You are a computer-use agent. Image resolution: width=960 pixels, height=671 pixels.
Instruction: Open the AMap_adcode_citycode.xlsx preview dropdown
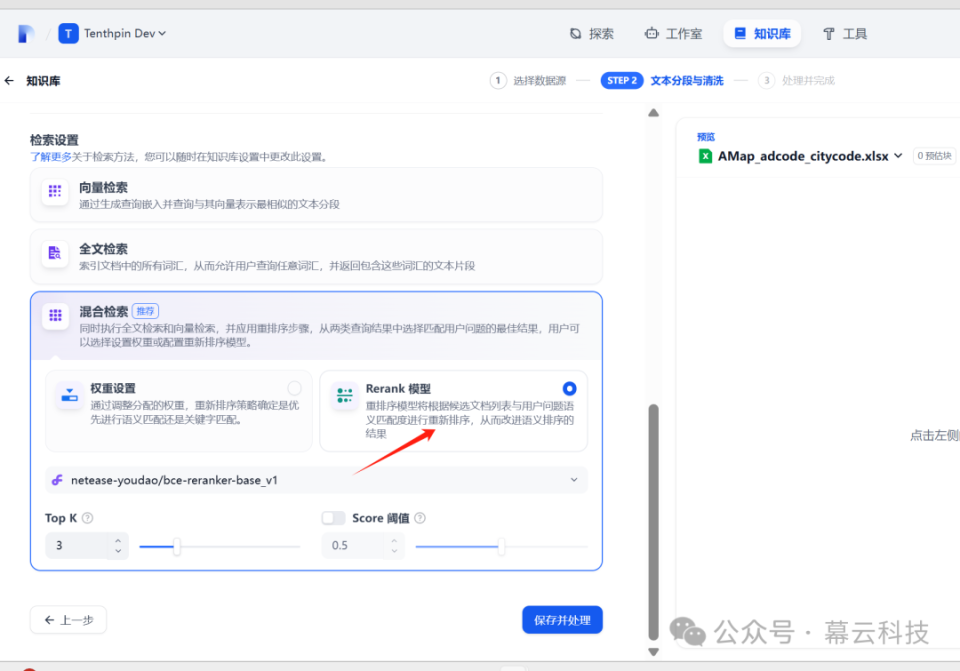897,155
